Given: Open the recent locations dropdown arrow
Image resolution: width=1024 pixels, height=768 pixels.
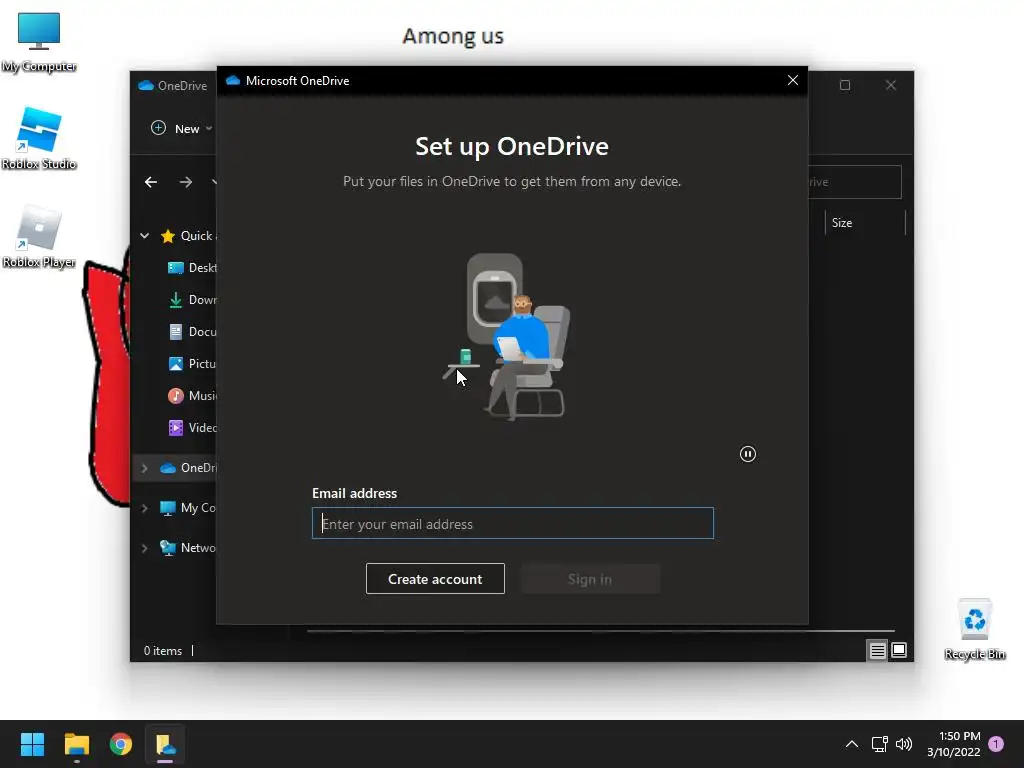Looking at the screenshot, I should click(x=213, y=182).
